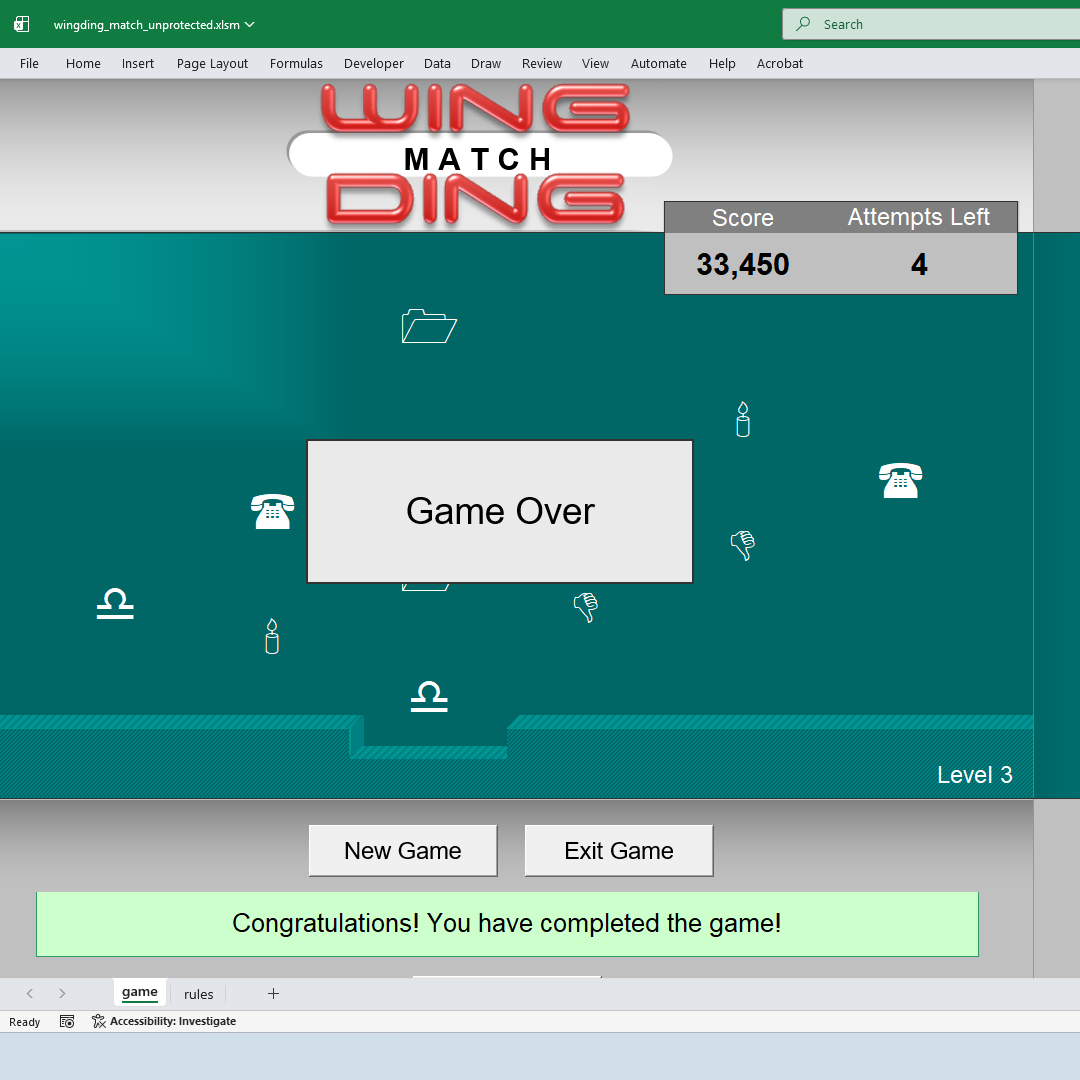Click the open folder Wingding symbol

pyautogui.click(x=429, y=326)
